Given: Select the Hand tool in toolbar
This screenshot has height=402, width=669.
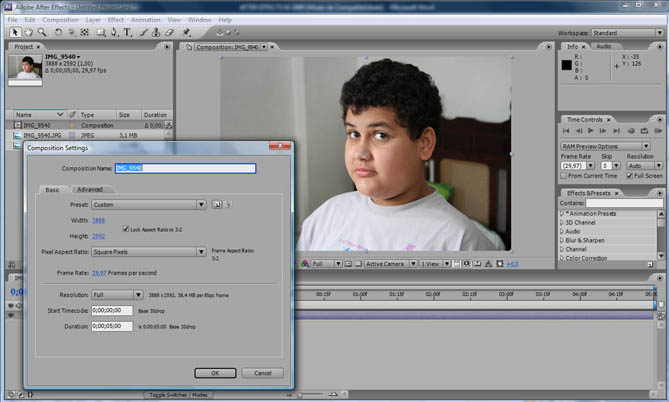Looking at the screenshot, I should pyautogui.click(x=27, y=31).
